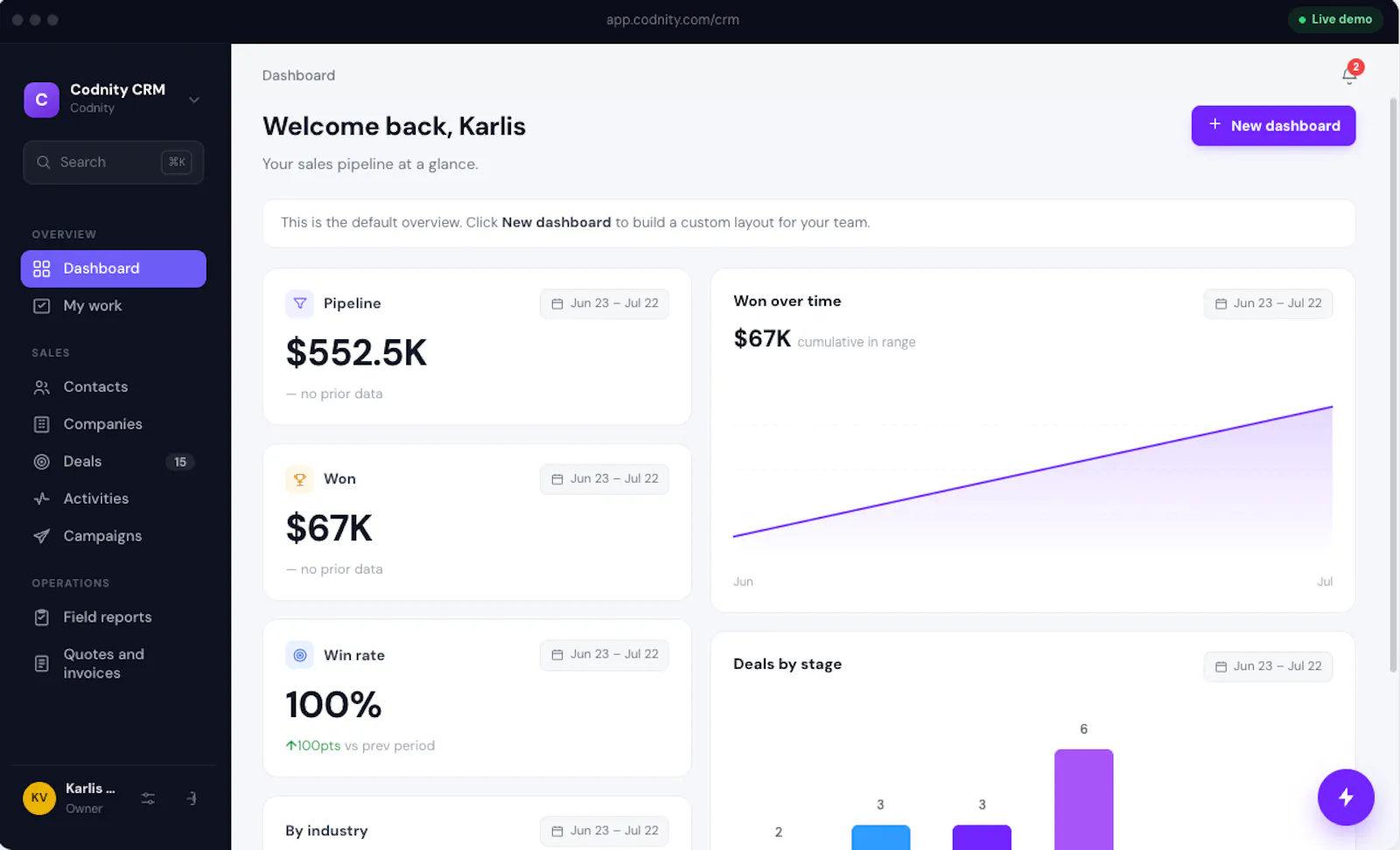This screenshot has width=1400, height=850.
Task: Open the Campaigns paper-plane icon in sidebar
Action: [x=41, y=536]
